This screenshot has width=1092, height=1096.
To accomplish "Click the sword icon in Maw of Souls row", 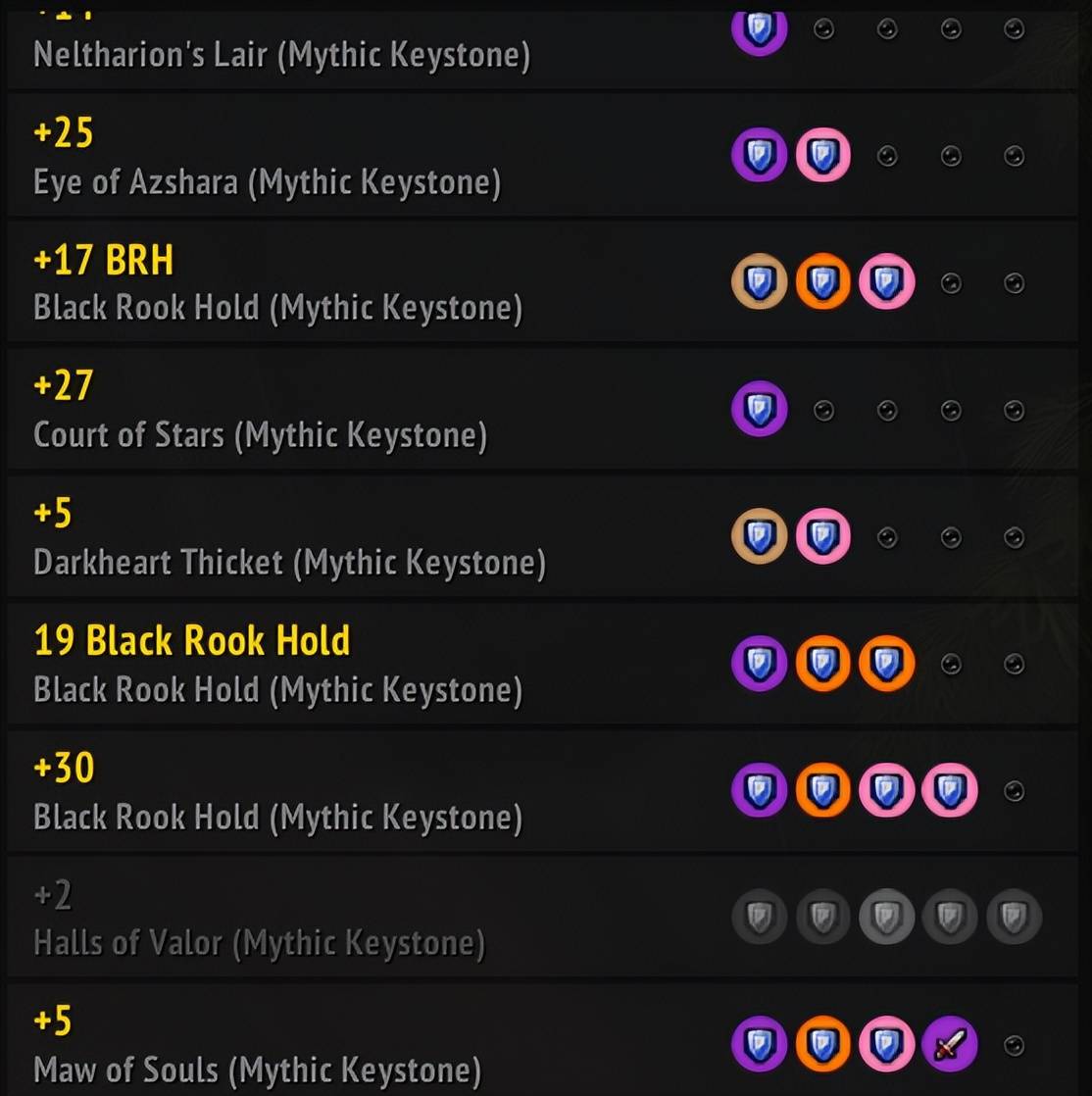I will tap(949, 1044).
